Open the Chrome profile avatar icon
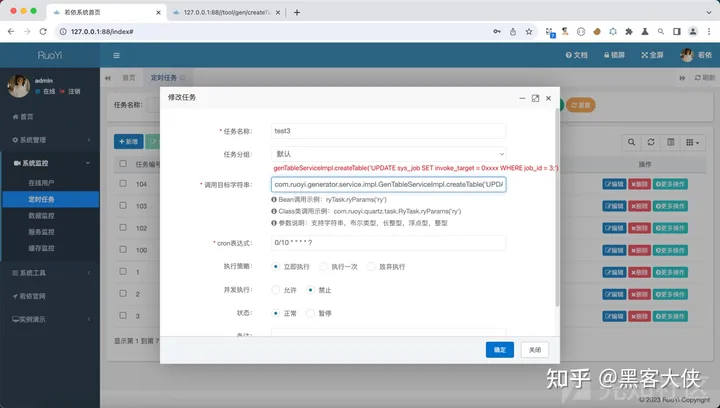This screenshot has height=408, width=720. (692, 32)
